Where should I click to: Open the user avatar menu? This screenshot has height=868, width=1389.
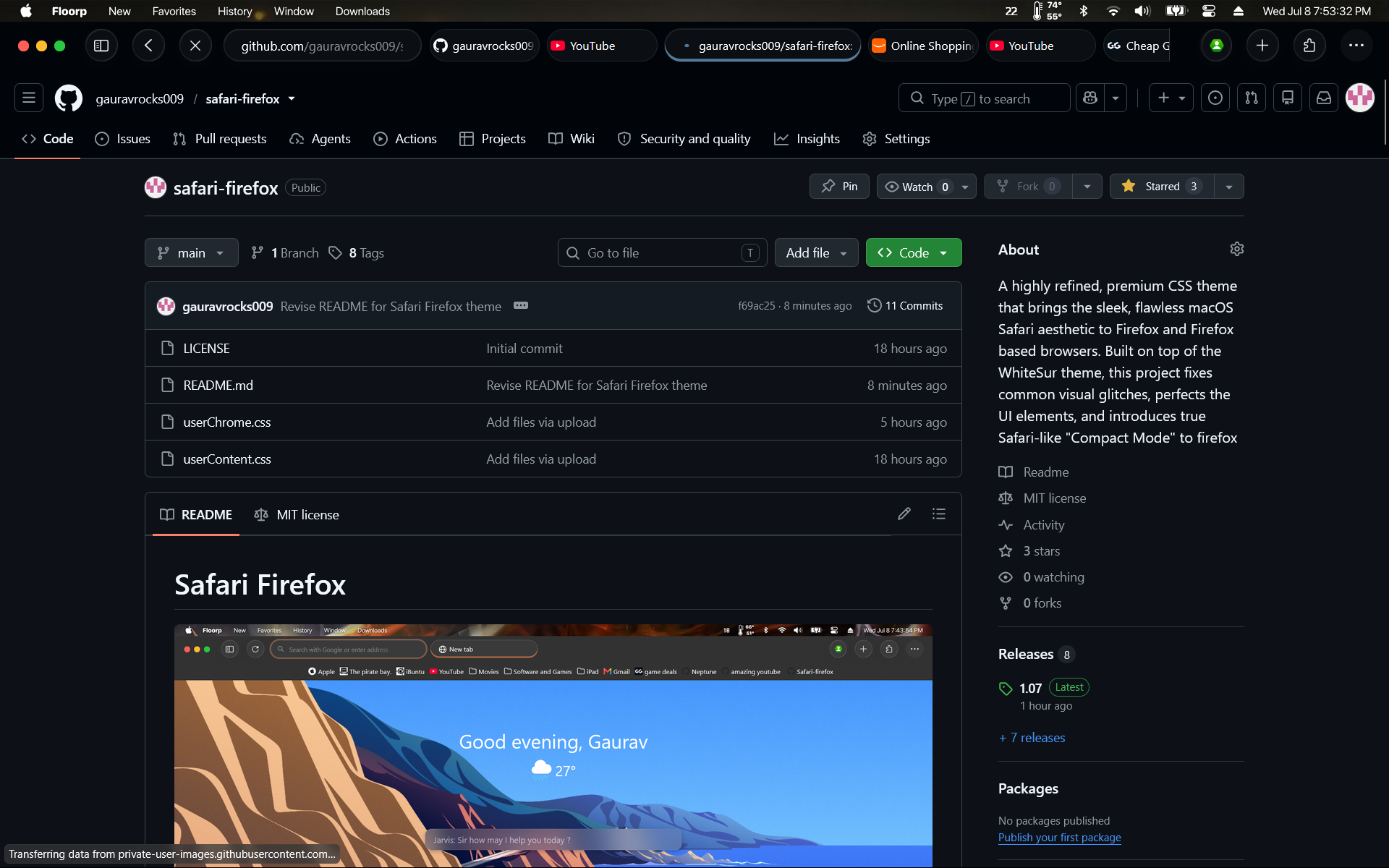click(x=1360, y=98)
